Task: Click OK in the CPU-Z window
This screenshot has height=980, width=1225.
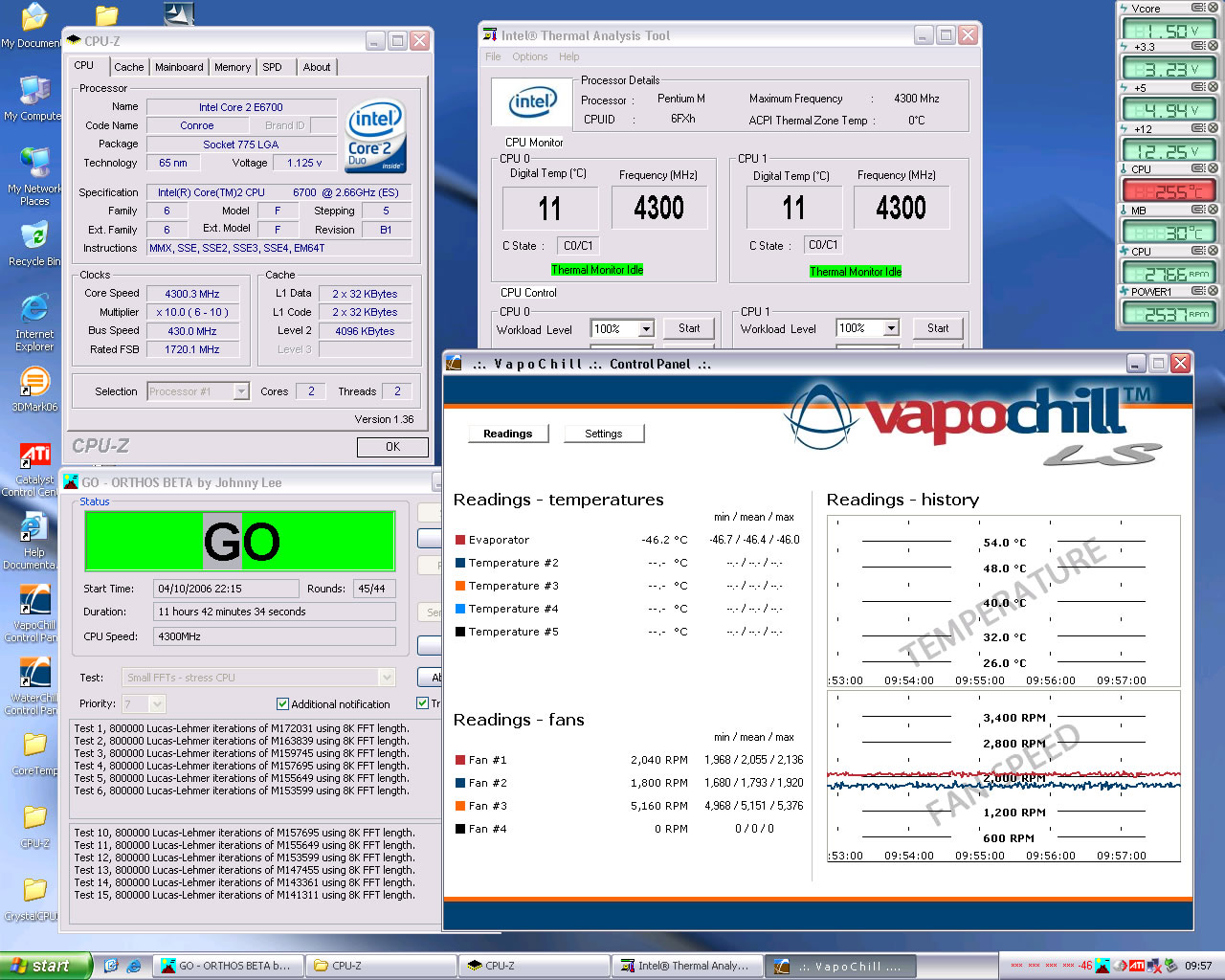Action: pos(392,447)
